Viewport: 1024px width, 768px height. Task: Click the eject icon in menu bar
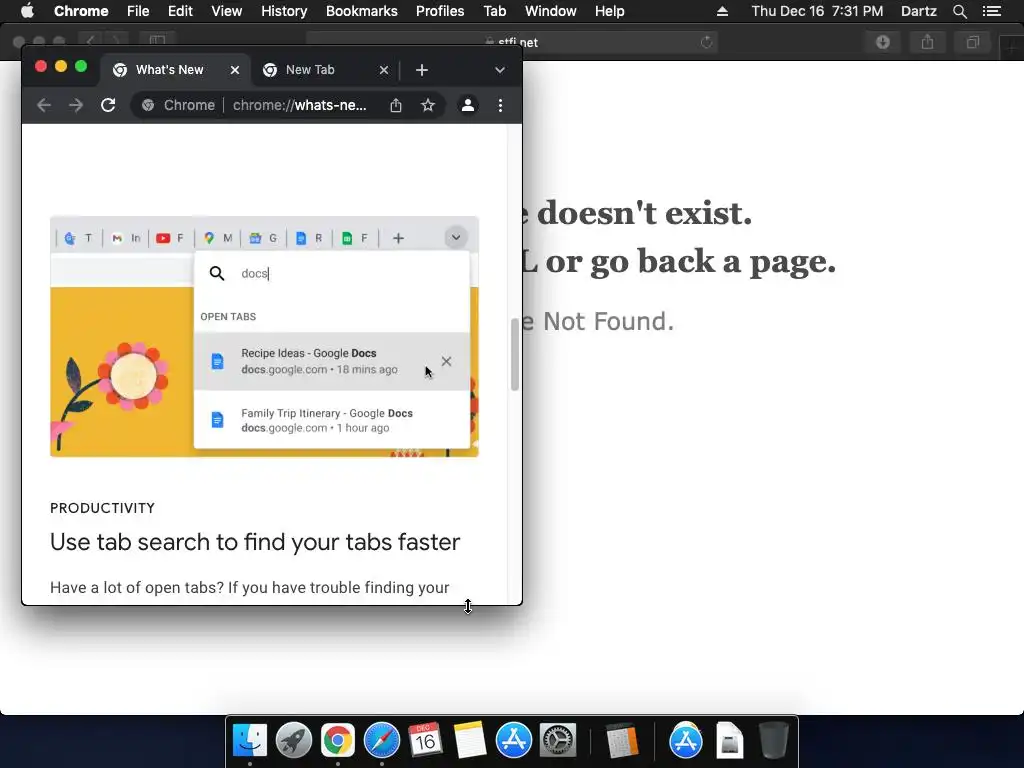click(722, 11)
